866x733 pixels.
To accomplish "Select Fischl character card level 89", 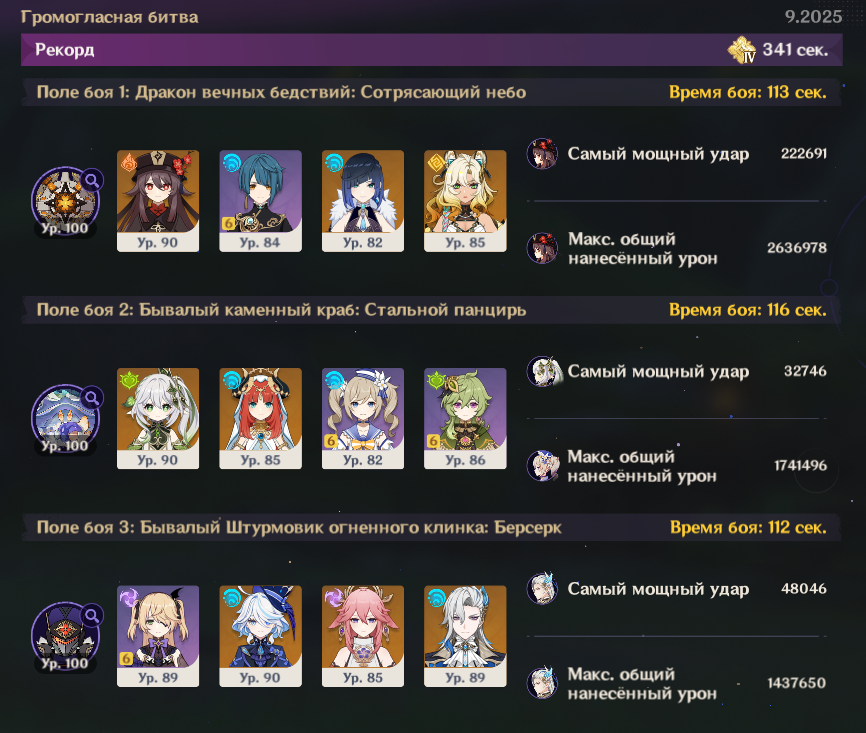I will click(x=158, y=636).
